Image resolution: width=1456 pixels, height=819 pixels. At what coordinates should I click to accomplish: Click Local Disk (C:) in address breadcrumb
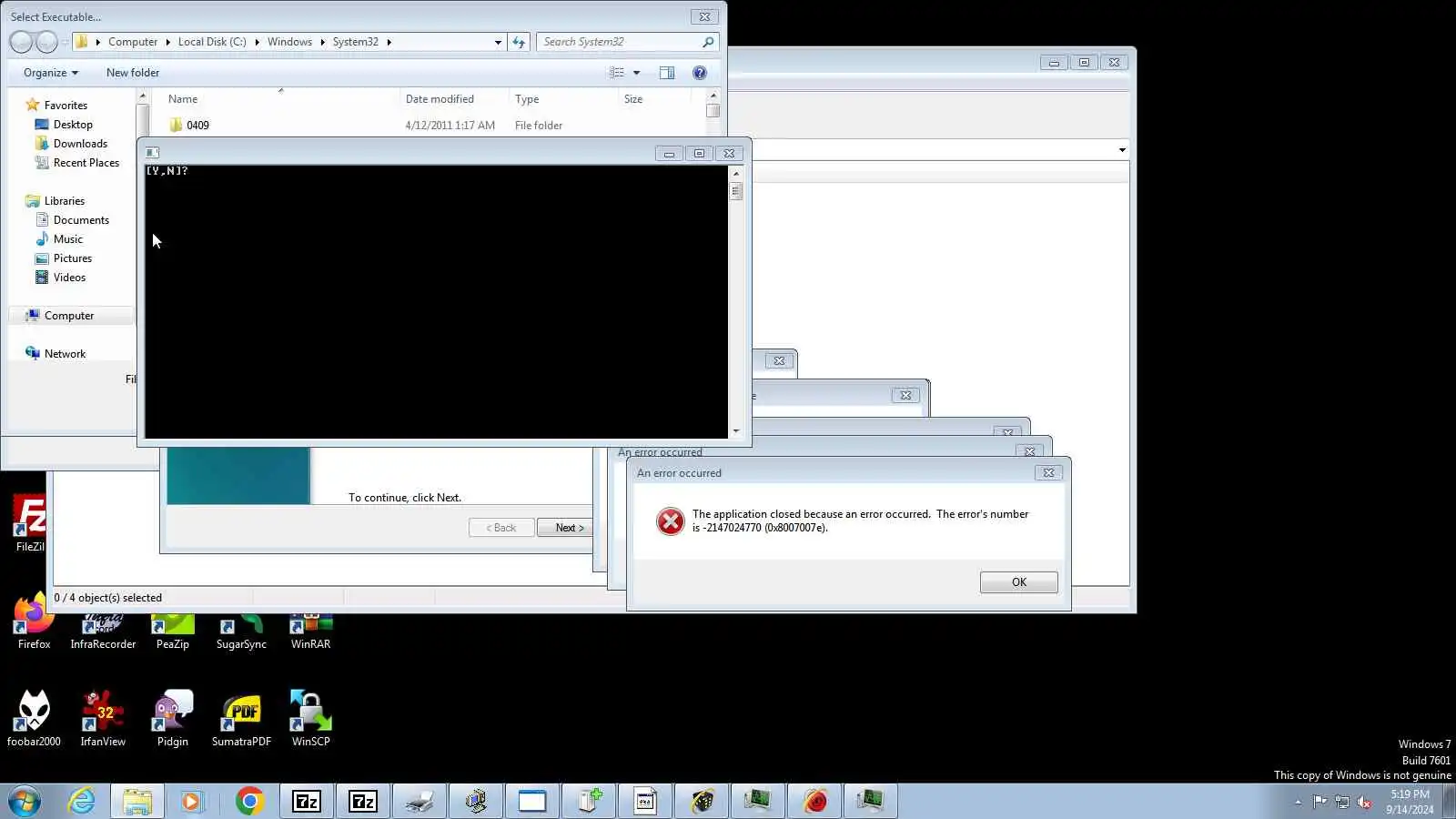pyautogui.click(x=212, y=42)
